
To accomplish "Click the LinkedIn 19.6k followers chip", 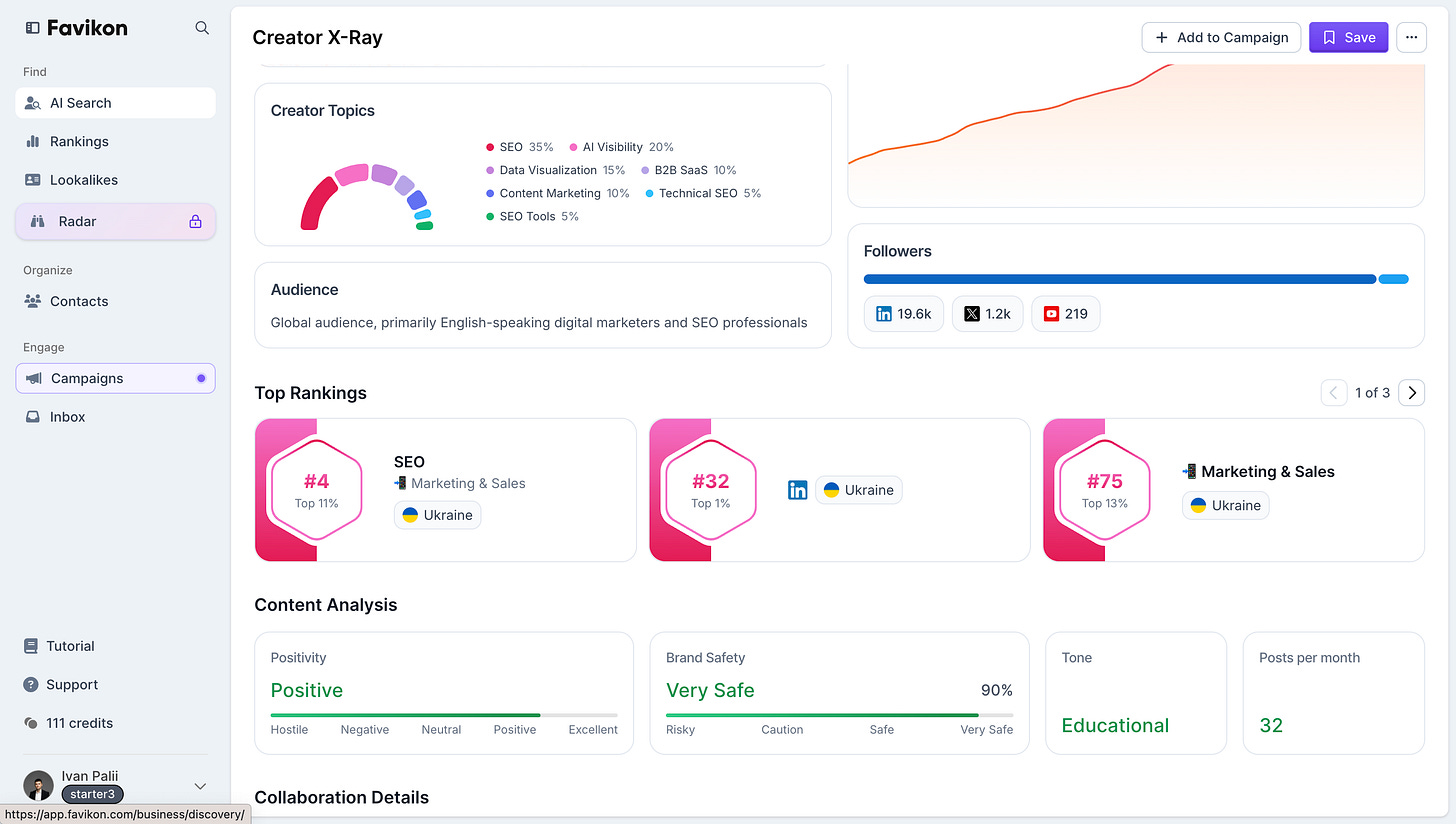I will [x=904, y=314].
